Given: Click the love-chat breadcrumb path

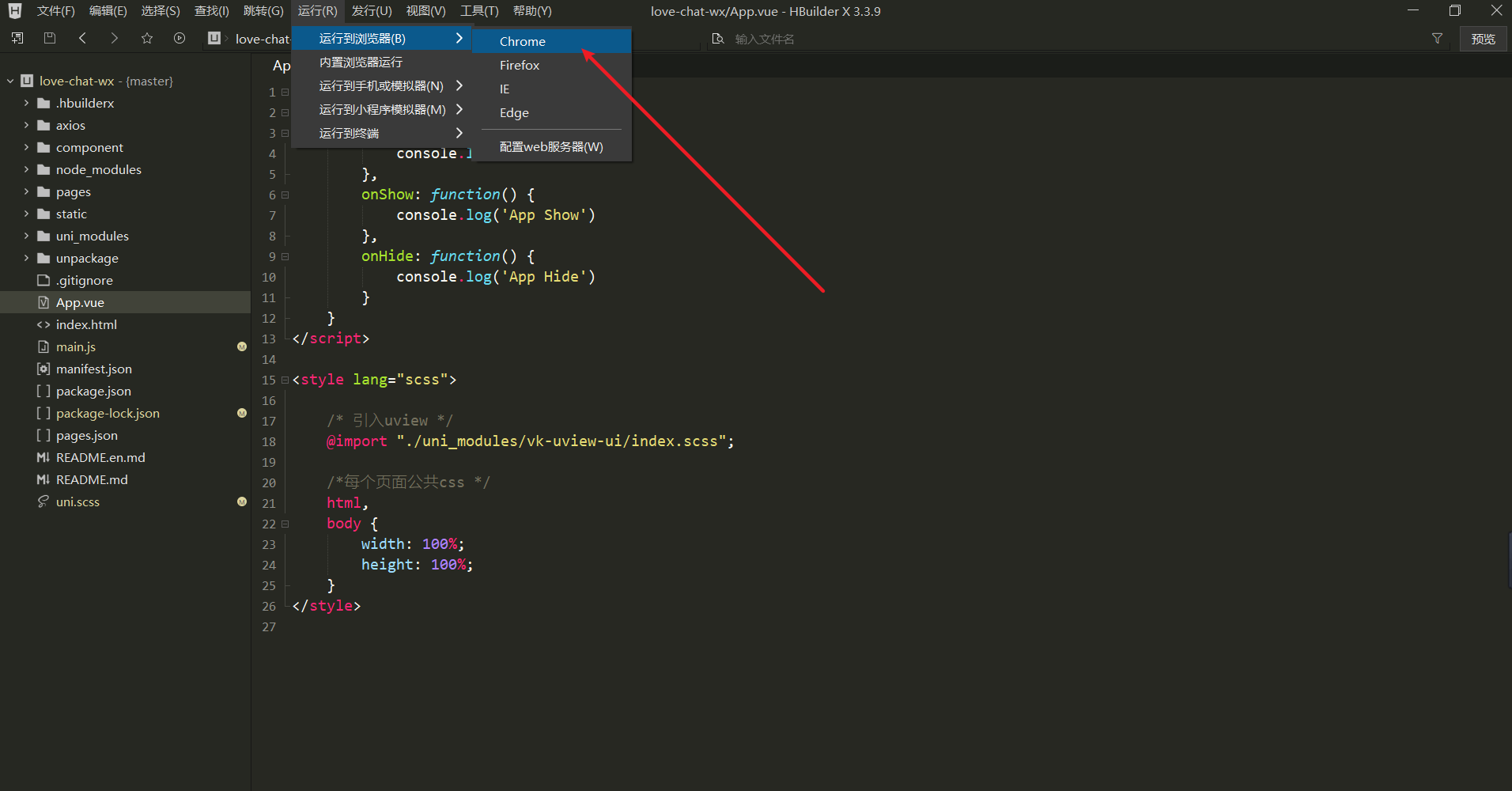Looking at the screenshot, I should (263, 39).
